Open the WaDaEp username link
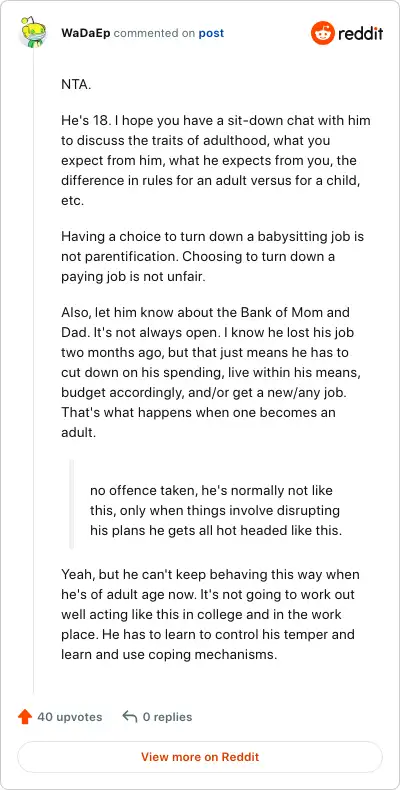The width and height of the screenshot is (400, 790). coord(86,33)
